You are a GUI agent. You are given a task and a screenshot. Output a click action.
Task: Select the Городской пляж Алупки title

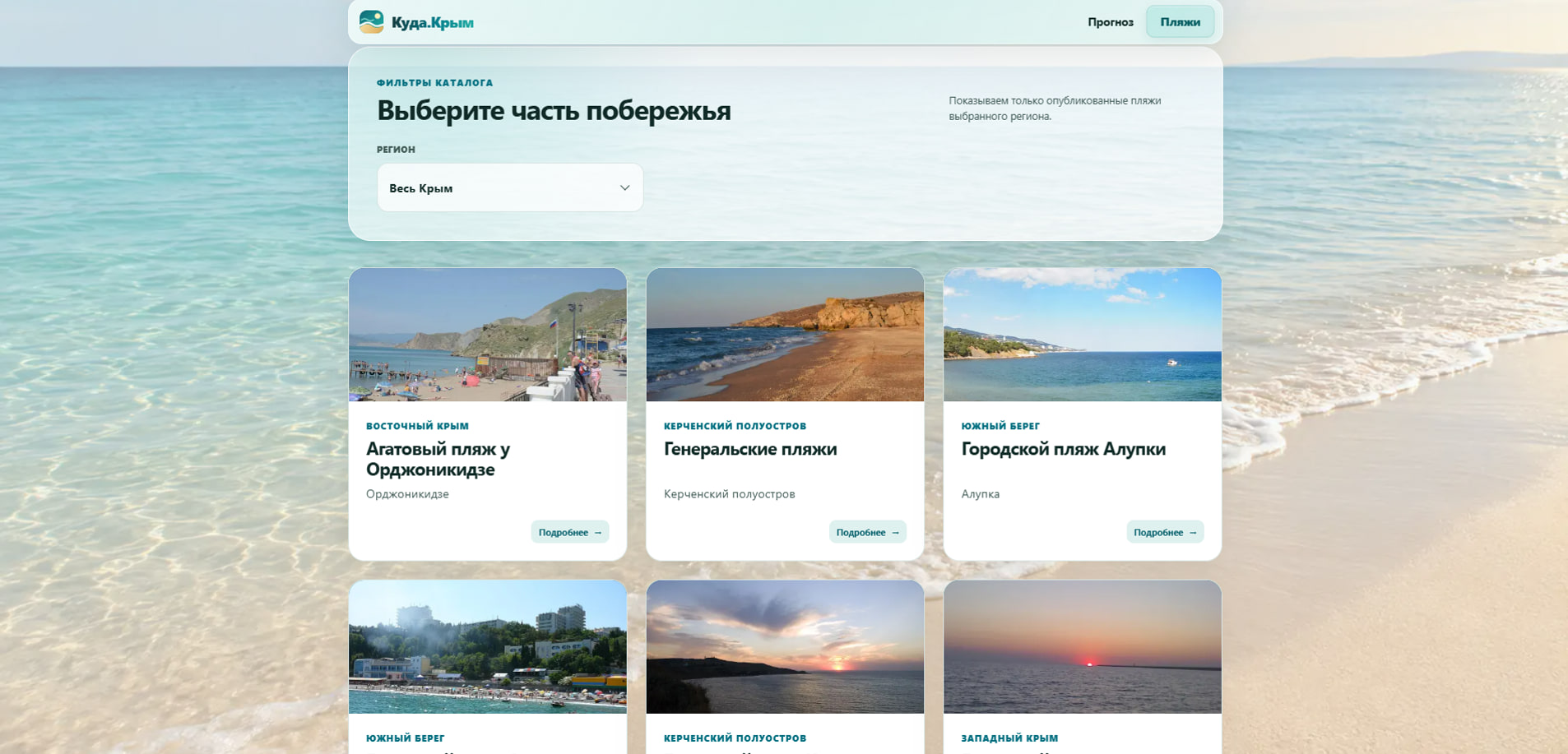[1063, 449]
